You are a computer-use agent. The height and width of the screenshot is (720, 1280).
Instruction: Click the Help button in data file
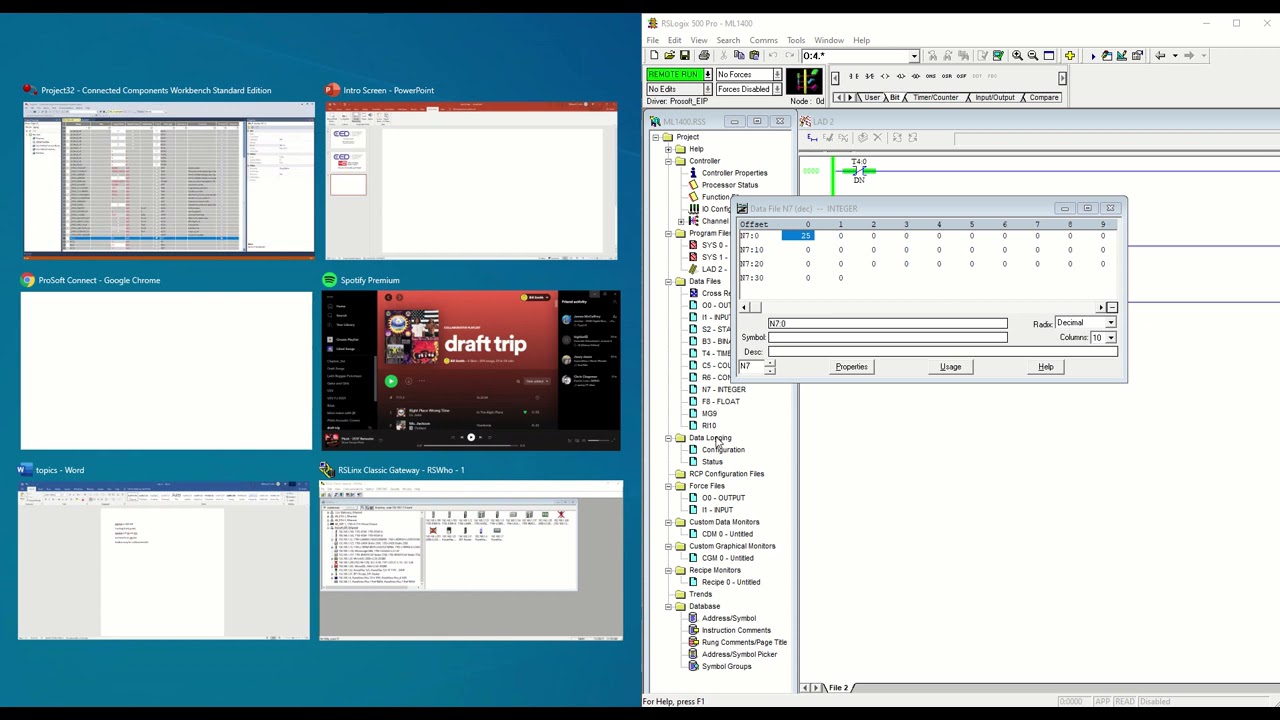(x=1045, y=367)
